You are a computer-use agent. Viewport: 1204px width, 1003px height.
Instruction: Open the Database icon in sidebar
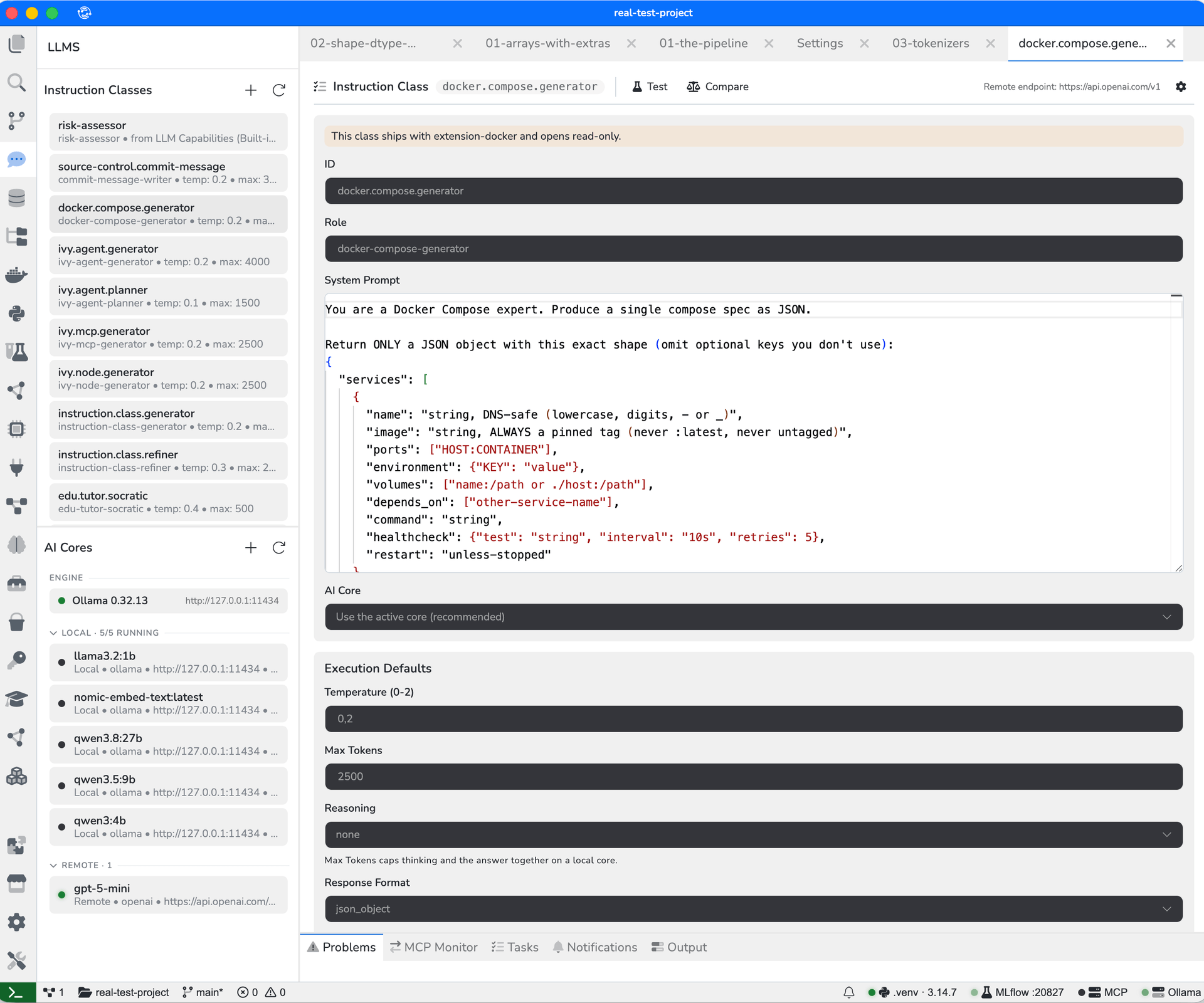point(17,198)
